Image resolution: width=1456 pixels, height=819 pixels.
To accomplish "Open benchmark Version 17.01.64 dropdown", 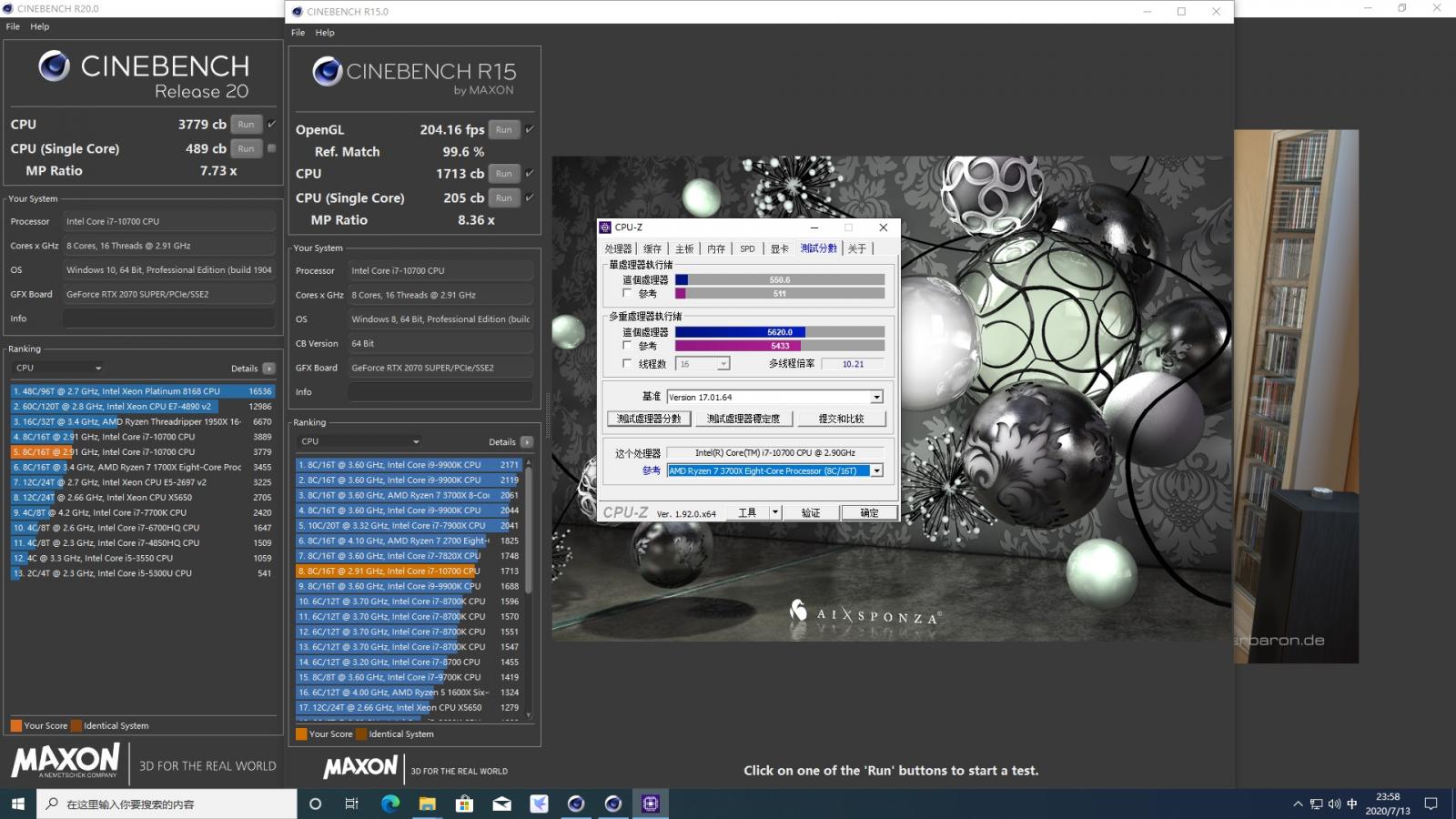I will pyautogui.click(x=774, y=397).
